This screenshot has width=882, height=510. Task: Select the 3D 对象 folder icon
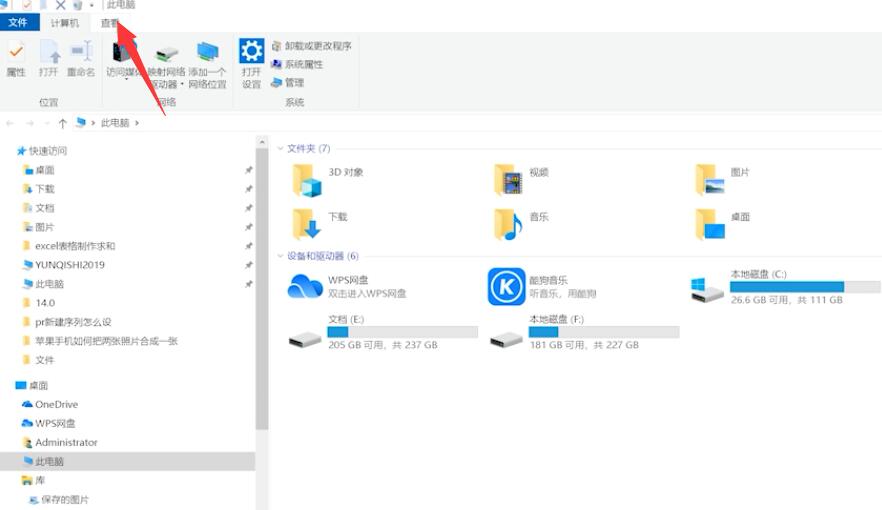(307, 180)
